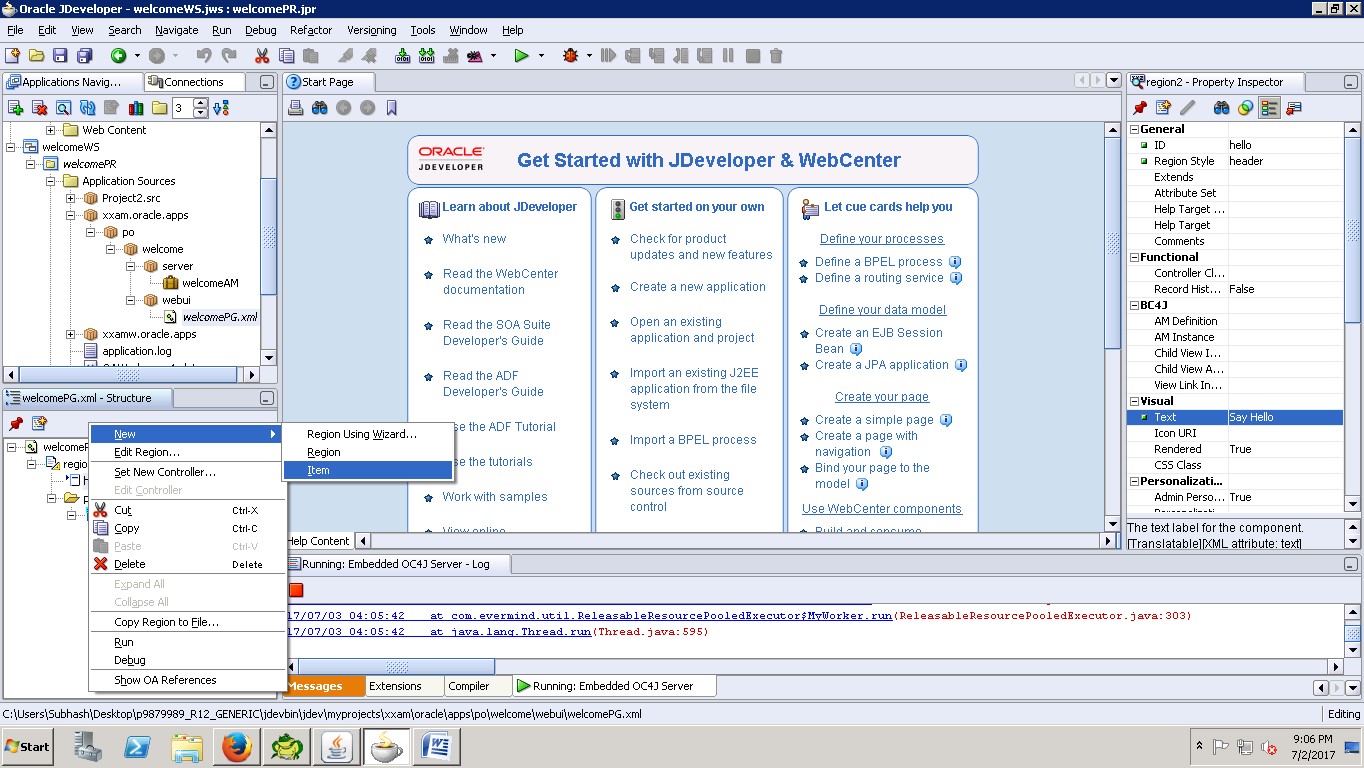
Task: Select Item in the New submenu
Action: click(367, 470)
